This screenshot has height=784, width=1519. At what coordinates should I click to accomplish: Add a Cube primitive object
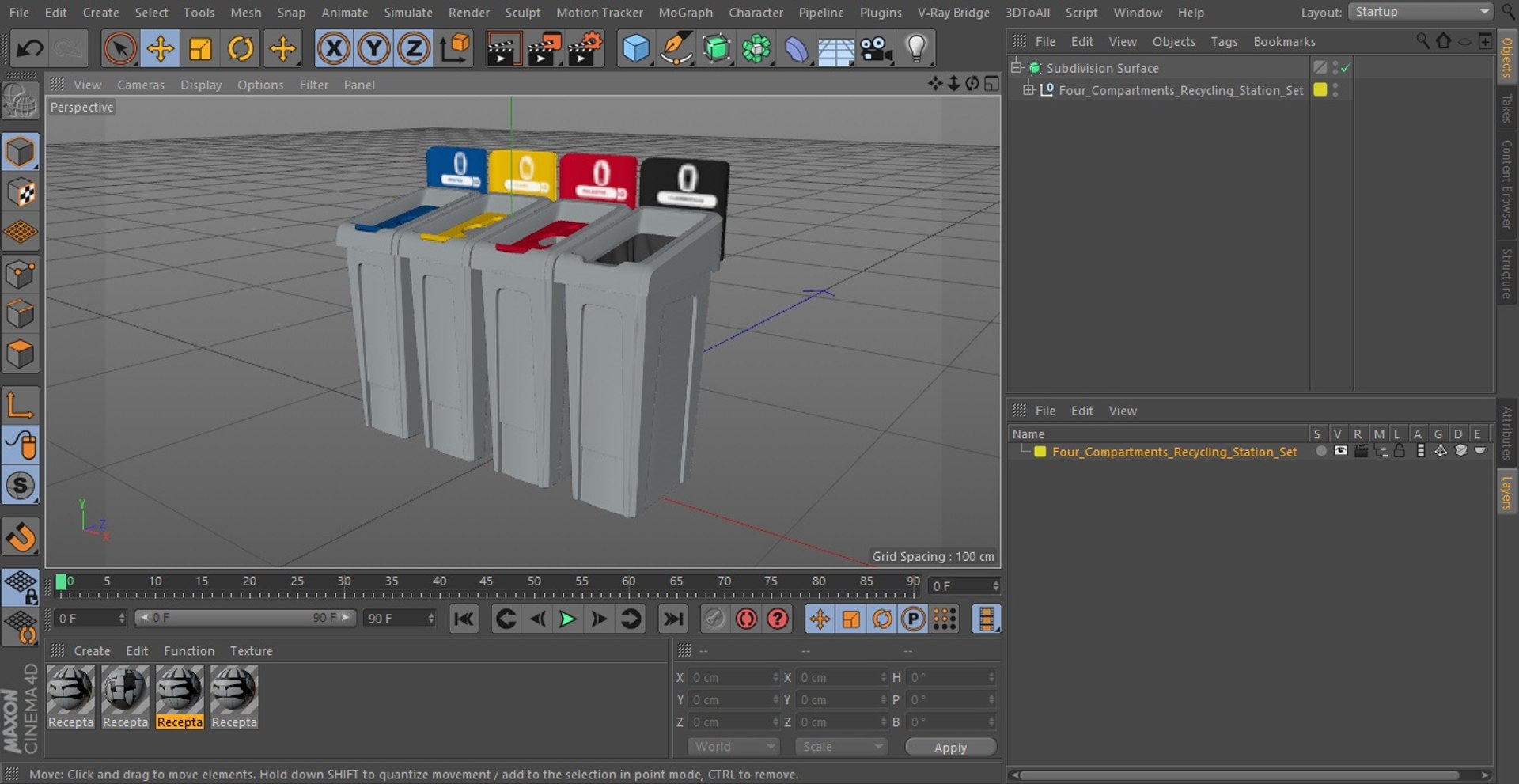click(x=636, y=49)
